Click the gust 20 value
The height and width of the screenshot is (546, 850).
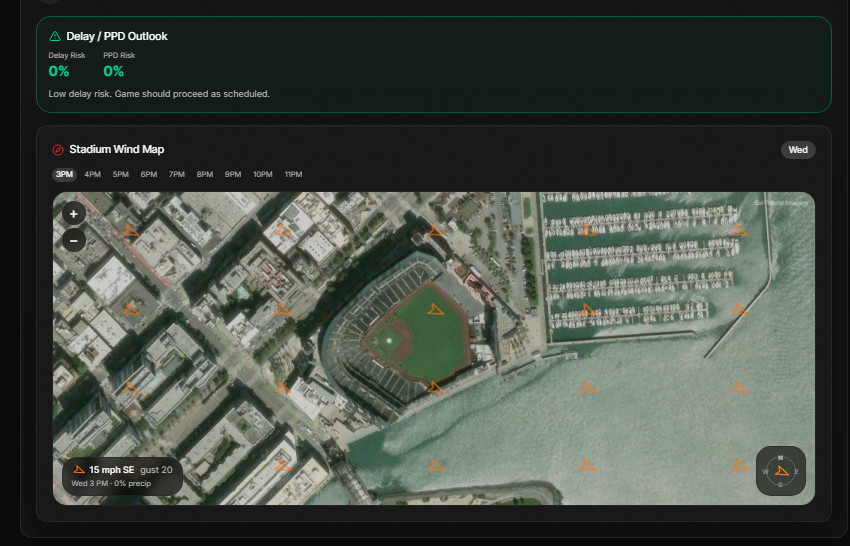(156, 470)
